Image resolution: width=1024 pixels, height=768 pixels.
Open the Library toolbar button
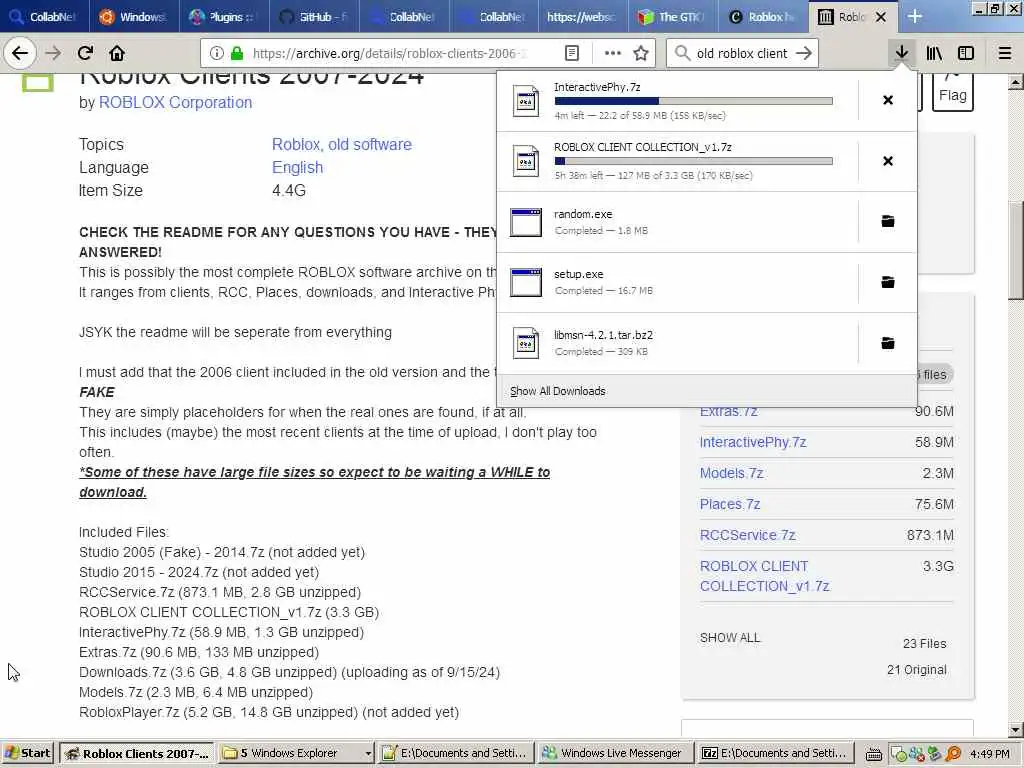934,54
